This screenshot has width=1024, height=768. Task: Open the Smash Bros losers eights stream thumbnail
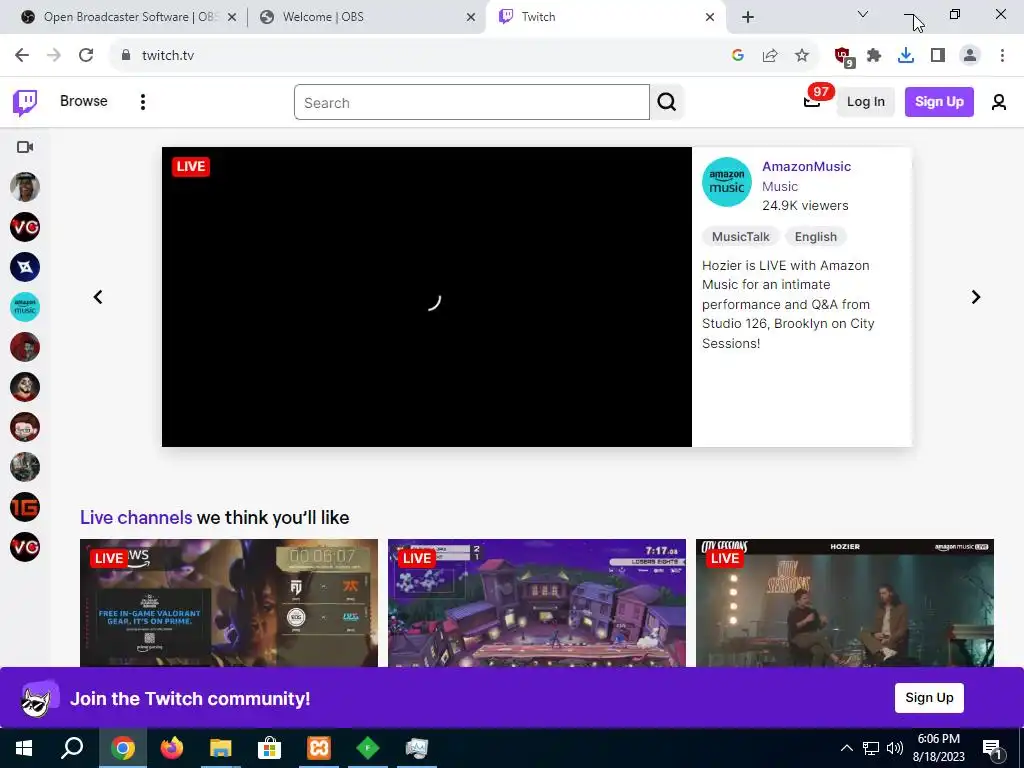537,603
